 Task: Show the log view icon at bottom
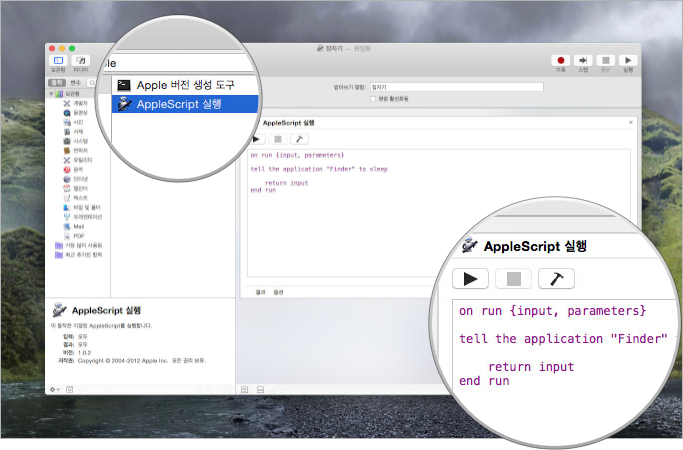[x=260, y=389]
